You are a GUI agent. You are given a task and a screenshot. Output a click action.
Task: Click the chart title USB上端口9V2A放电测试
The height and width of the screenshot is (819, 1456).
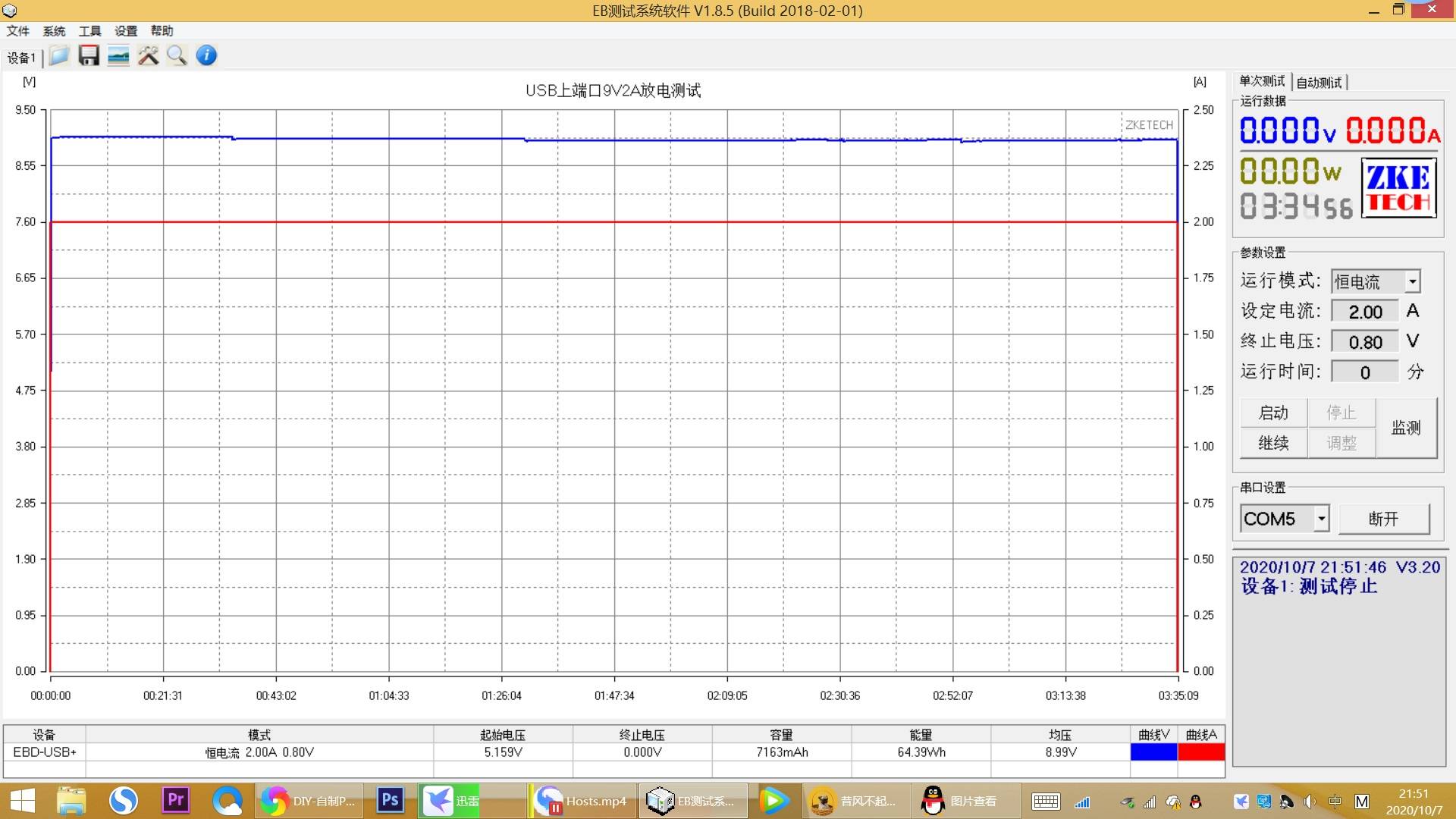[613, 90]
